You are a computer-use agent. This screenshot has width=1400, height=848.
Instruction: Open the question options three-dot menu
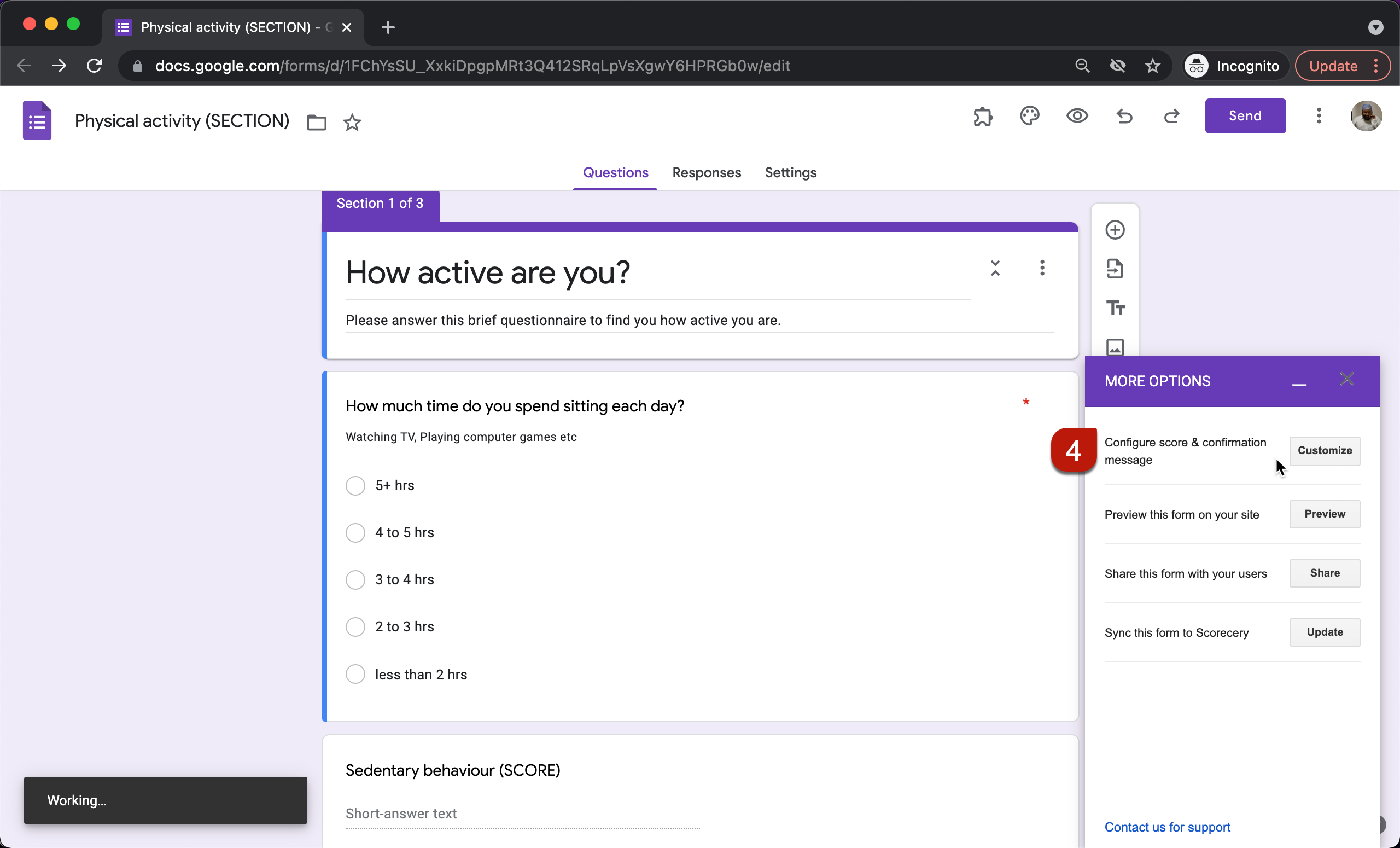click(1042, 268)
